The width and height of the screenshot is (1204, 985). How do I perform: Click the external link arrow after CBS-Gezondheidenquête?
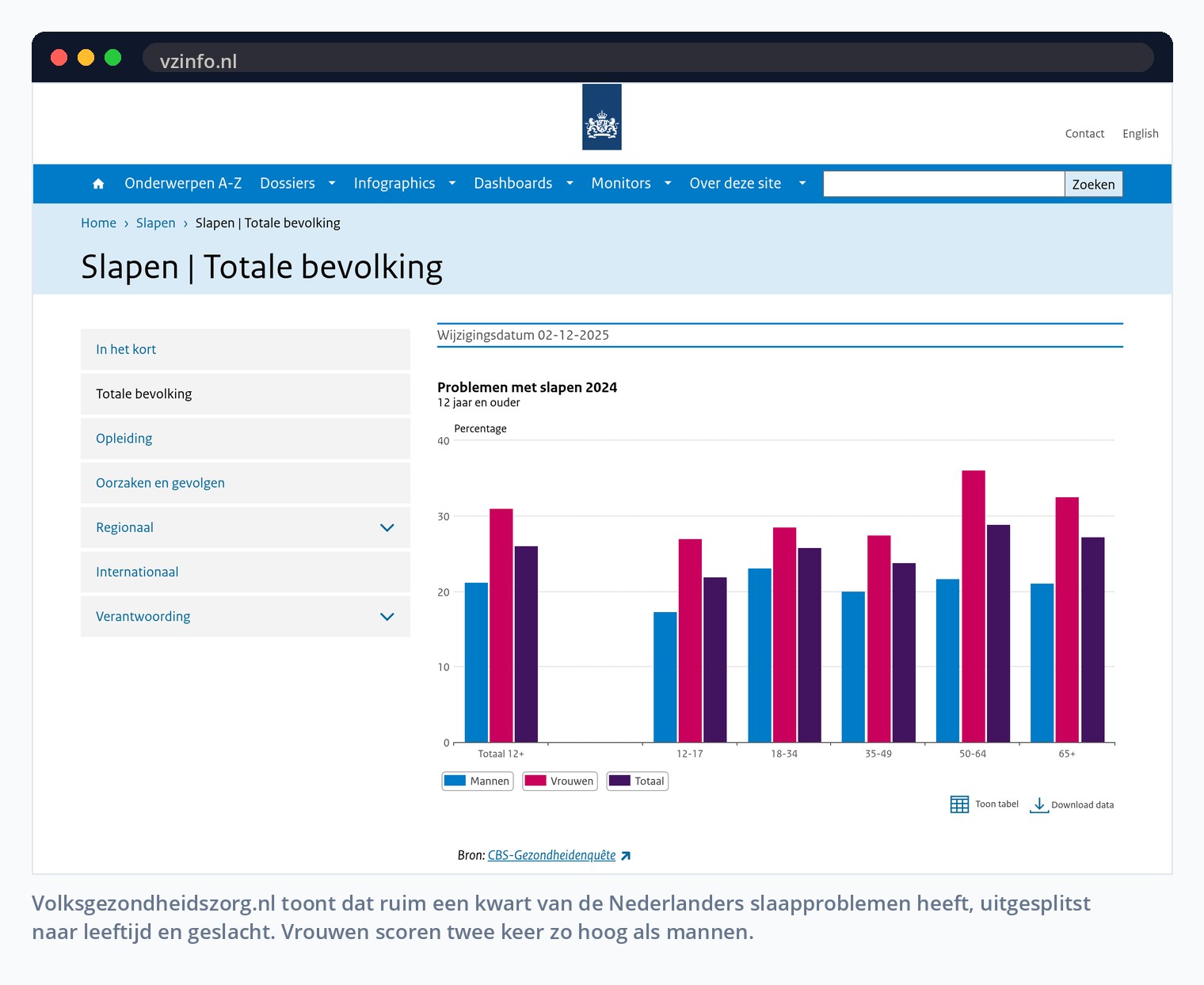coord(626,856)
